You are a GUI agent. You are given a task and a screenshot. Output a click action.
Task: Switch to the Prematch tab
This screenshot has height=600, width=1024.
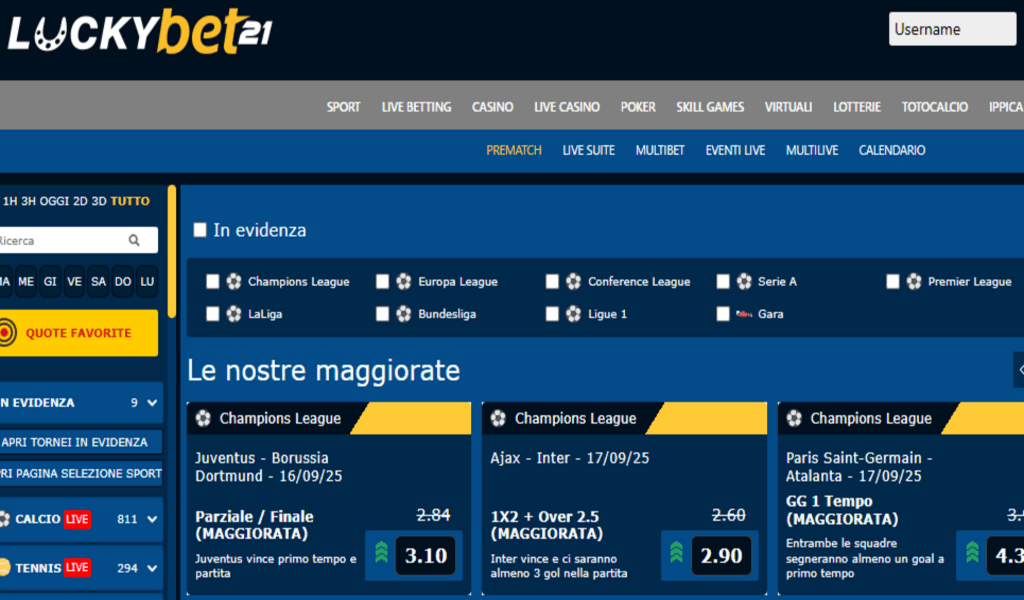click(x=514, y=150)
